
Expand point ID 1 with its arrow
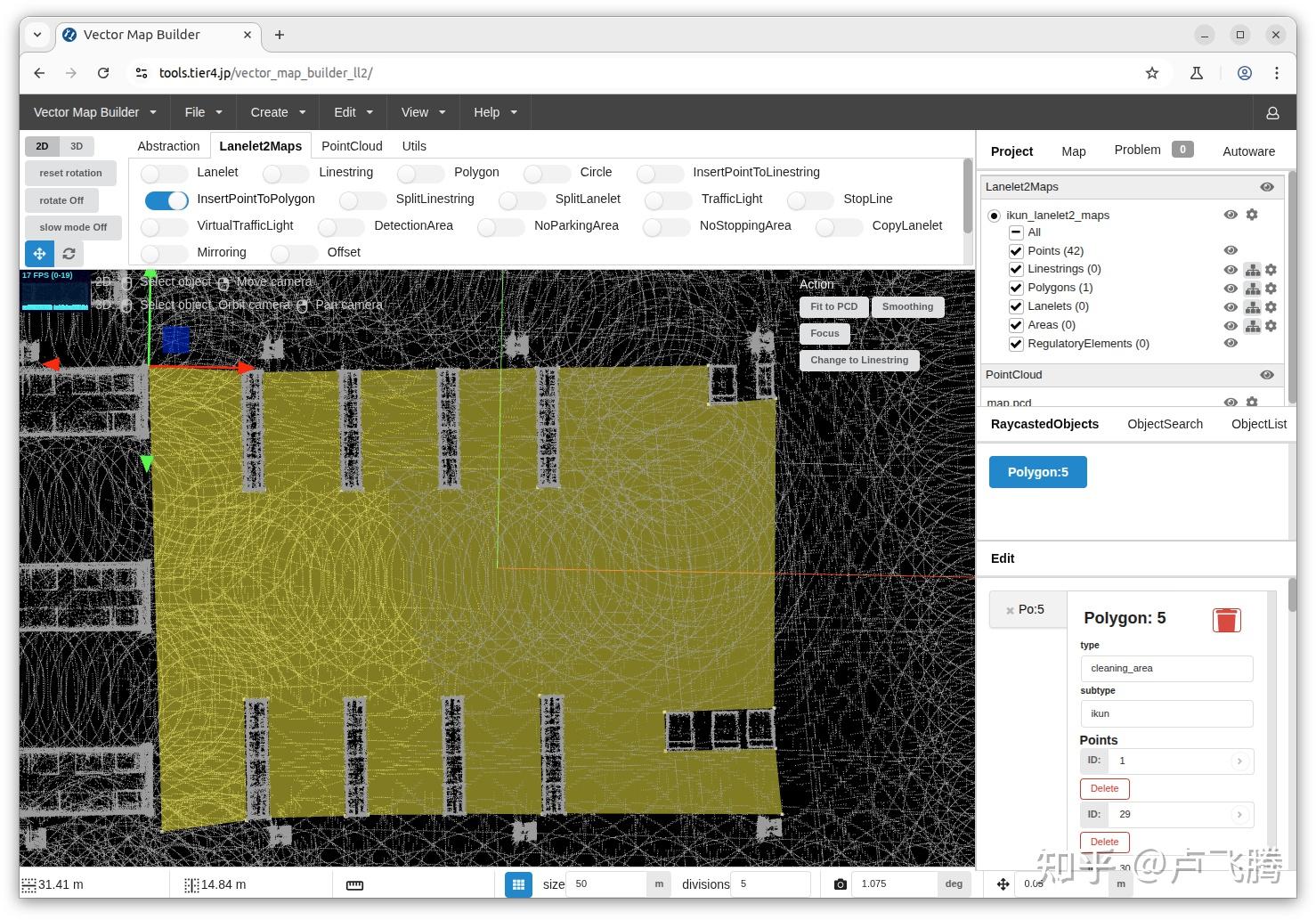[1239, 761]
